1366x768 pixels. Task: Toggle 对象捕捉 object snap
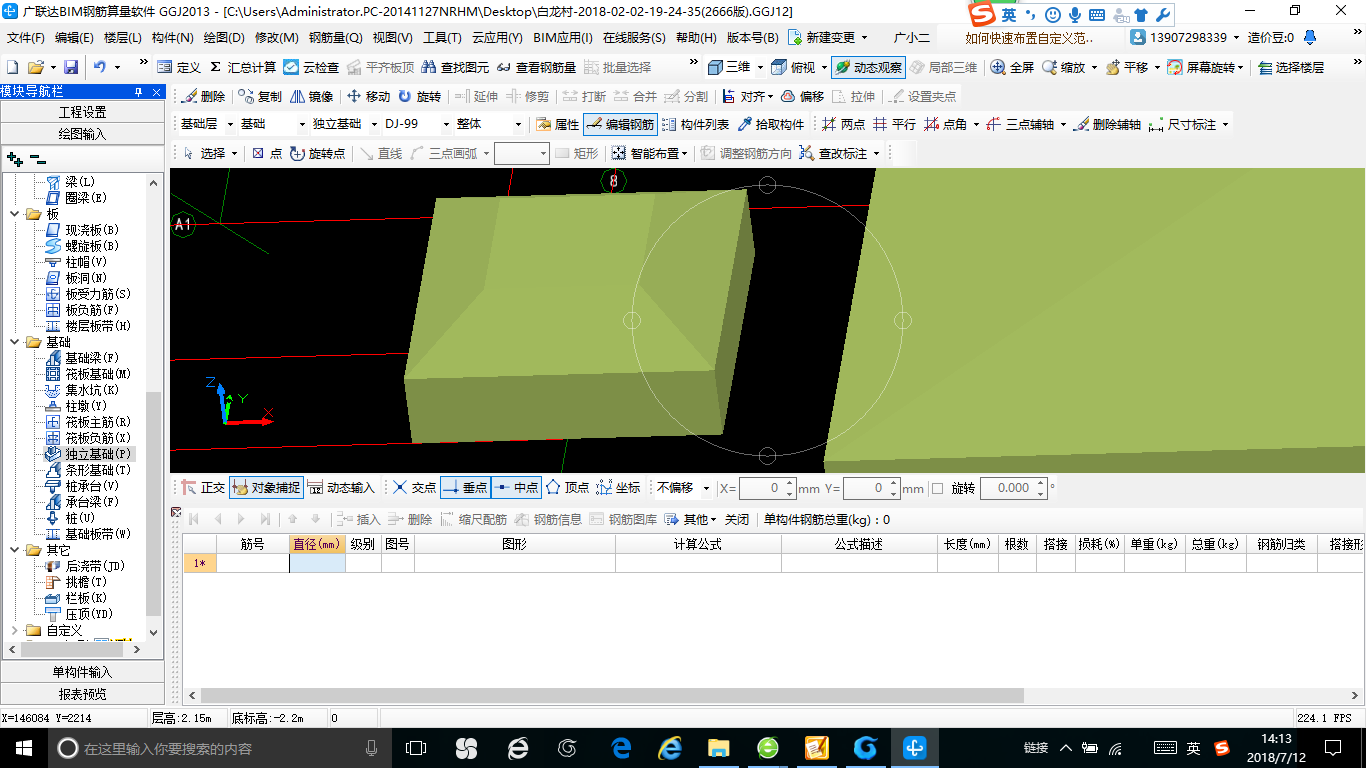pyautogui.click(x=266, y=487)
